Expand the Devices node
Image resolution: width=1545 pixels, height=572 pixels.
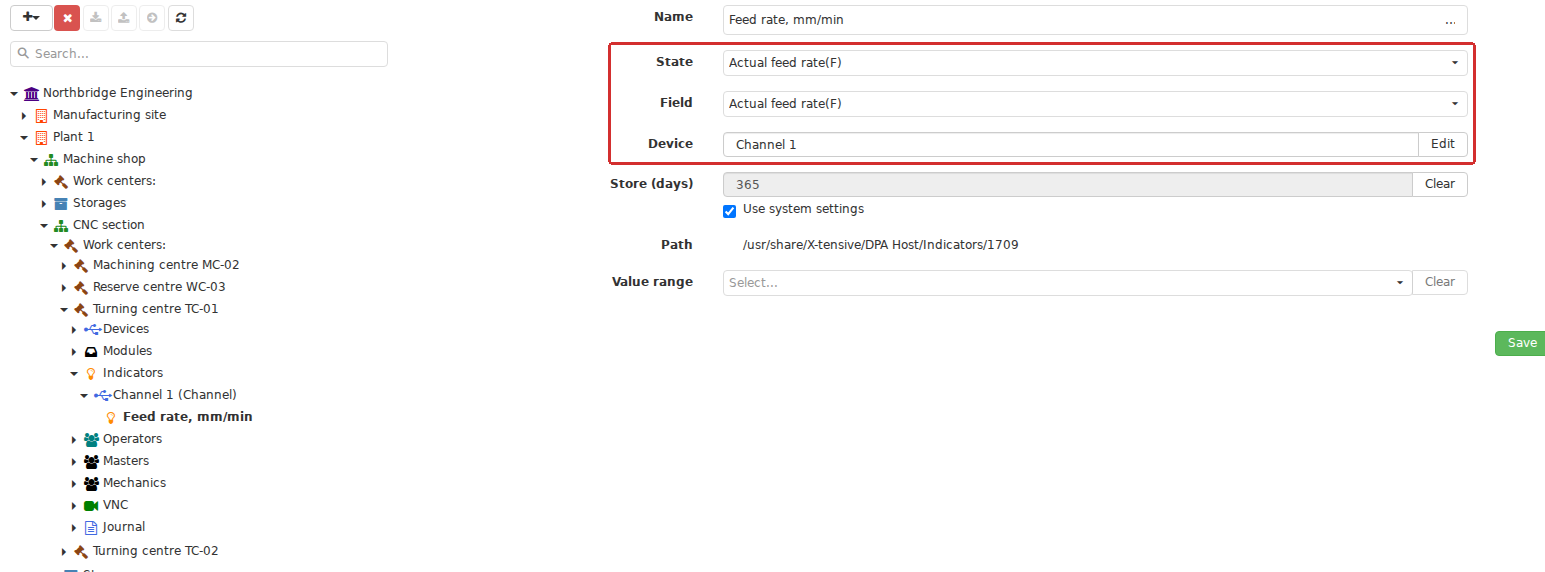pos(74,329)
